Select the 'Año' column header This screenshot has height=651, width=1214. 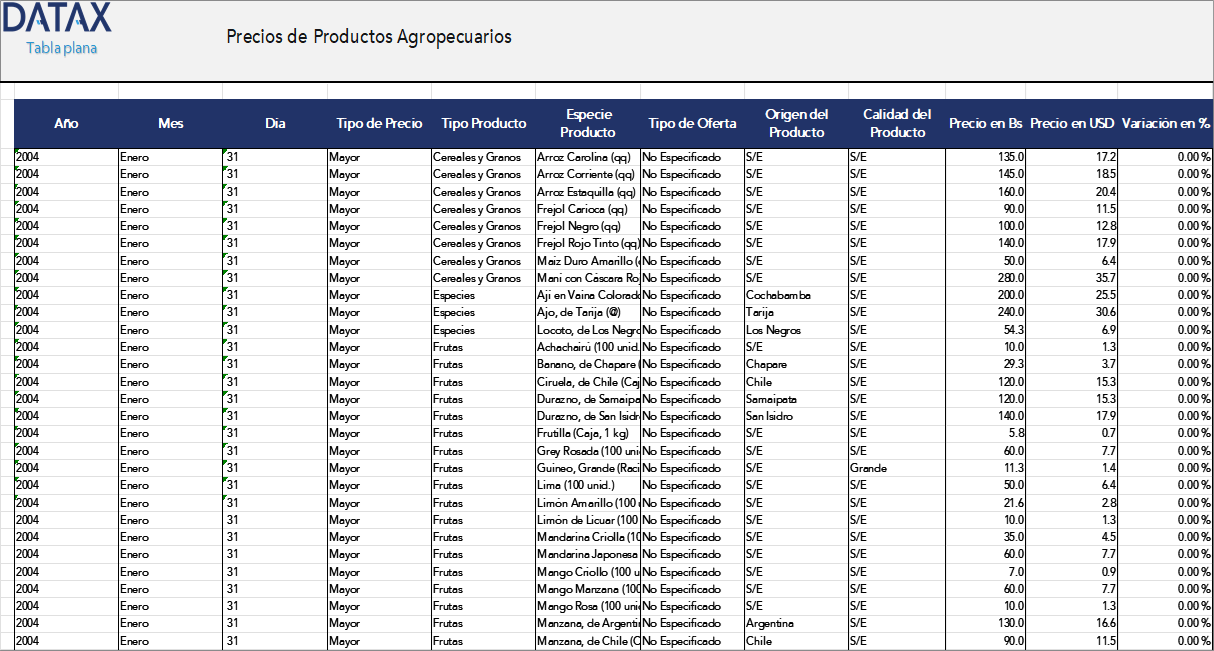[x=66, y=123]
